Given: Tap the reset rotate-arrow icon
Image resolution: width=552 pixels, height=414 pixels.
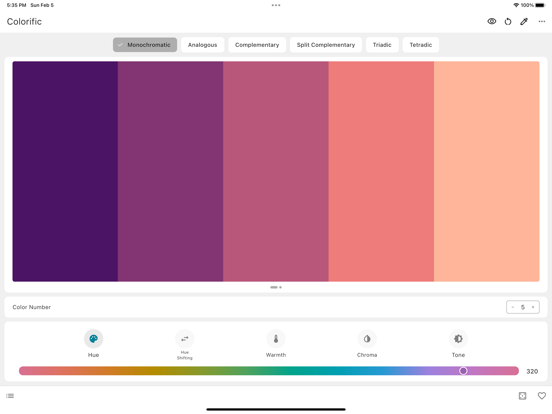Looking at the screenshot, I should click(x=508, y=21).
